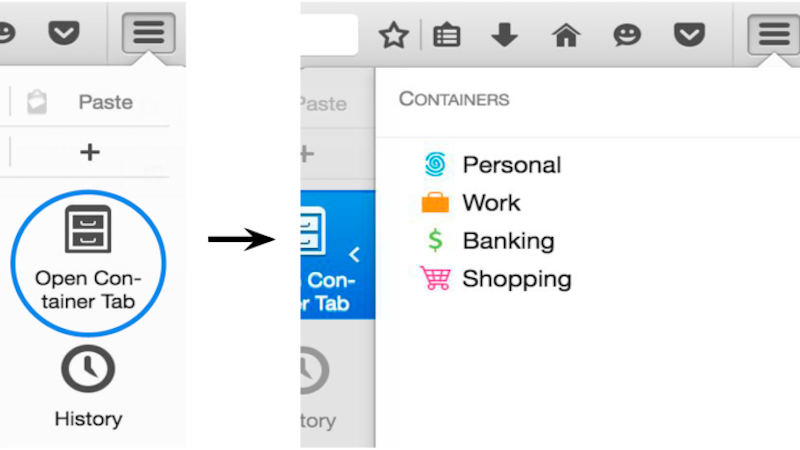Click the bookmark star icon
Viewport: 800px width, 450px height.
click(x=393, y=35)
